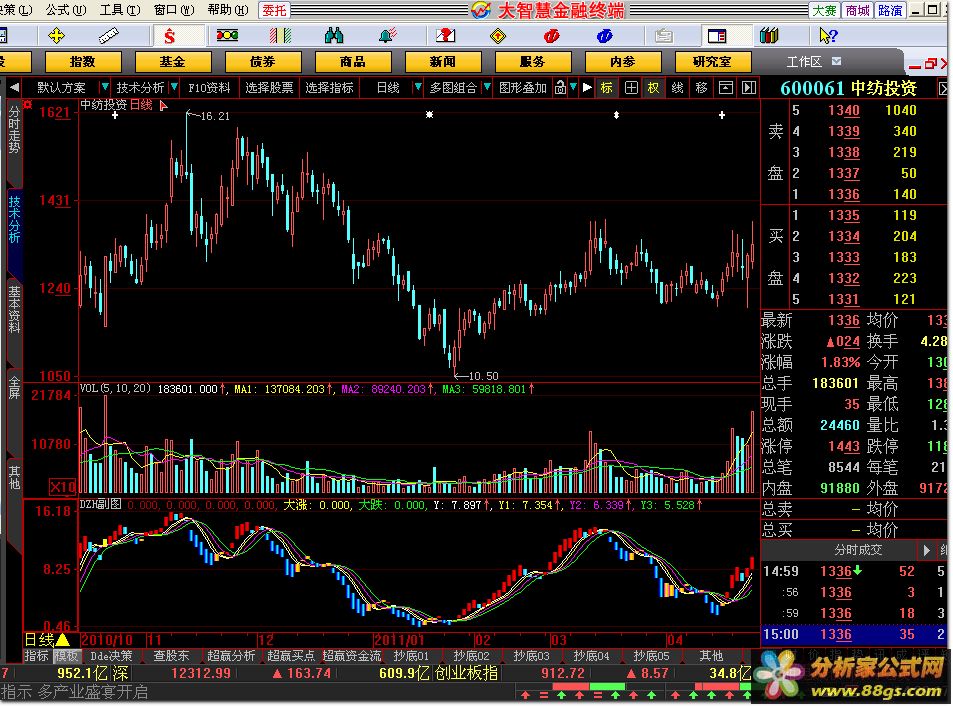Image resolution: width=953 pixels, height=706 pixels.
Task: Toggle the 线 line drawing button
Action: [x=678, y=87]
